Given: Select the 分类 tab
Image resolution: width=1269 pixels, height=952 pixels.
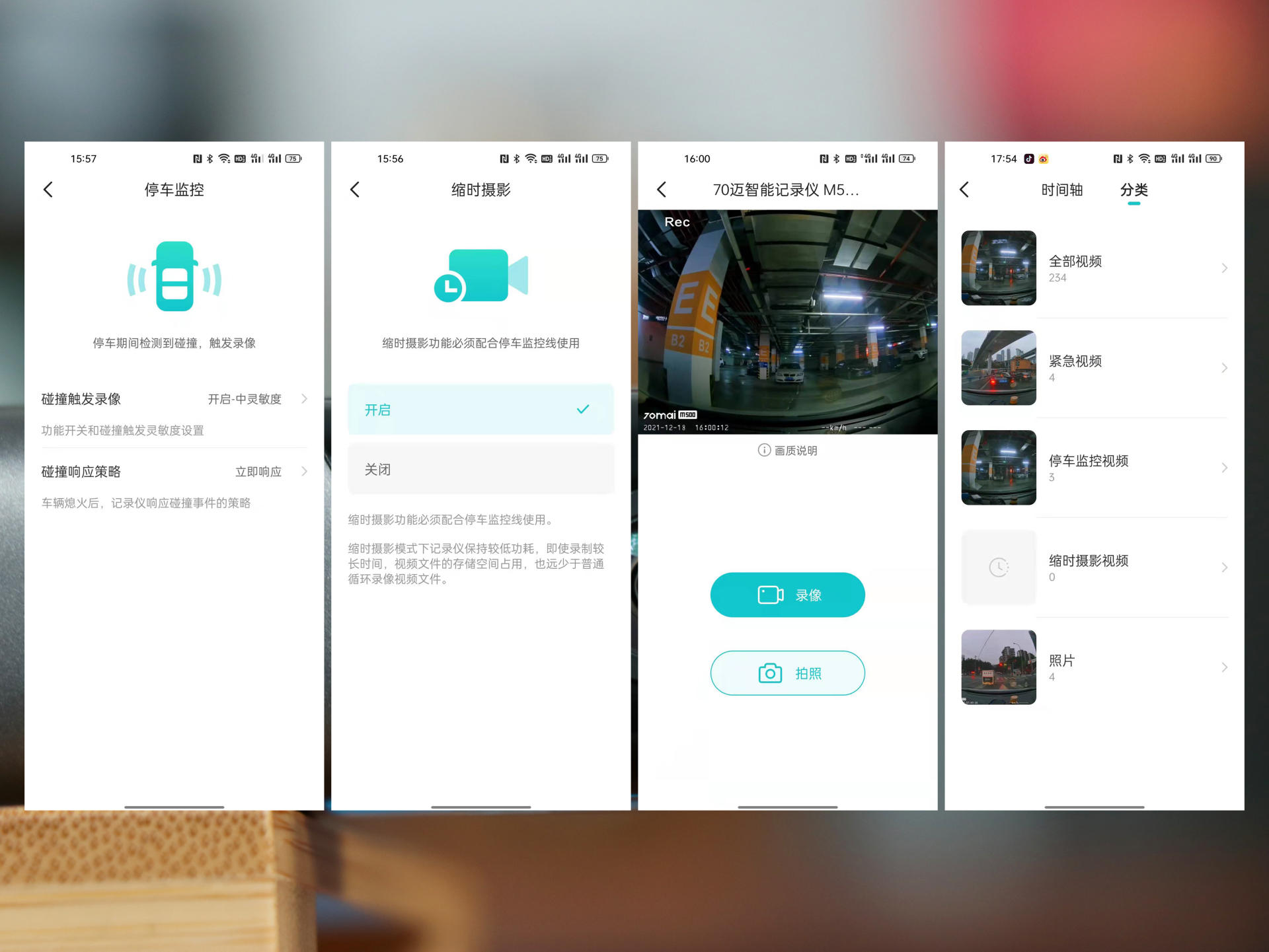Looking at the screenshot, I should pos(1134,190).
